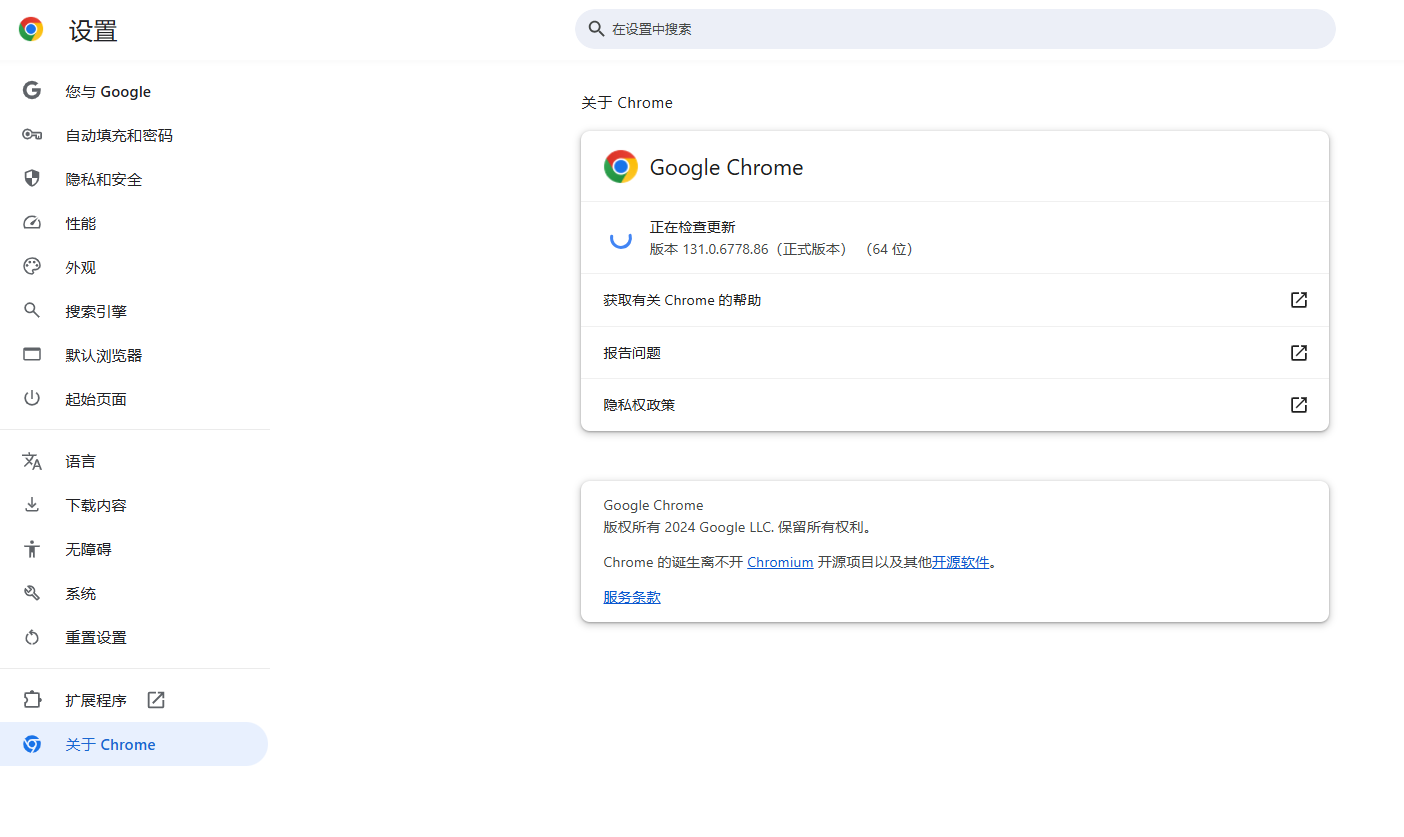Click the translate icon for 语言
1404x837 pixels.
(32, 461)
